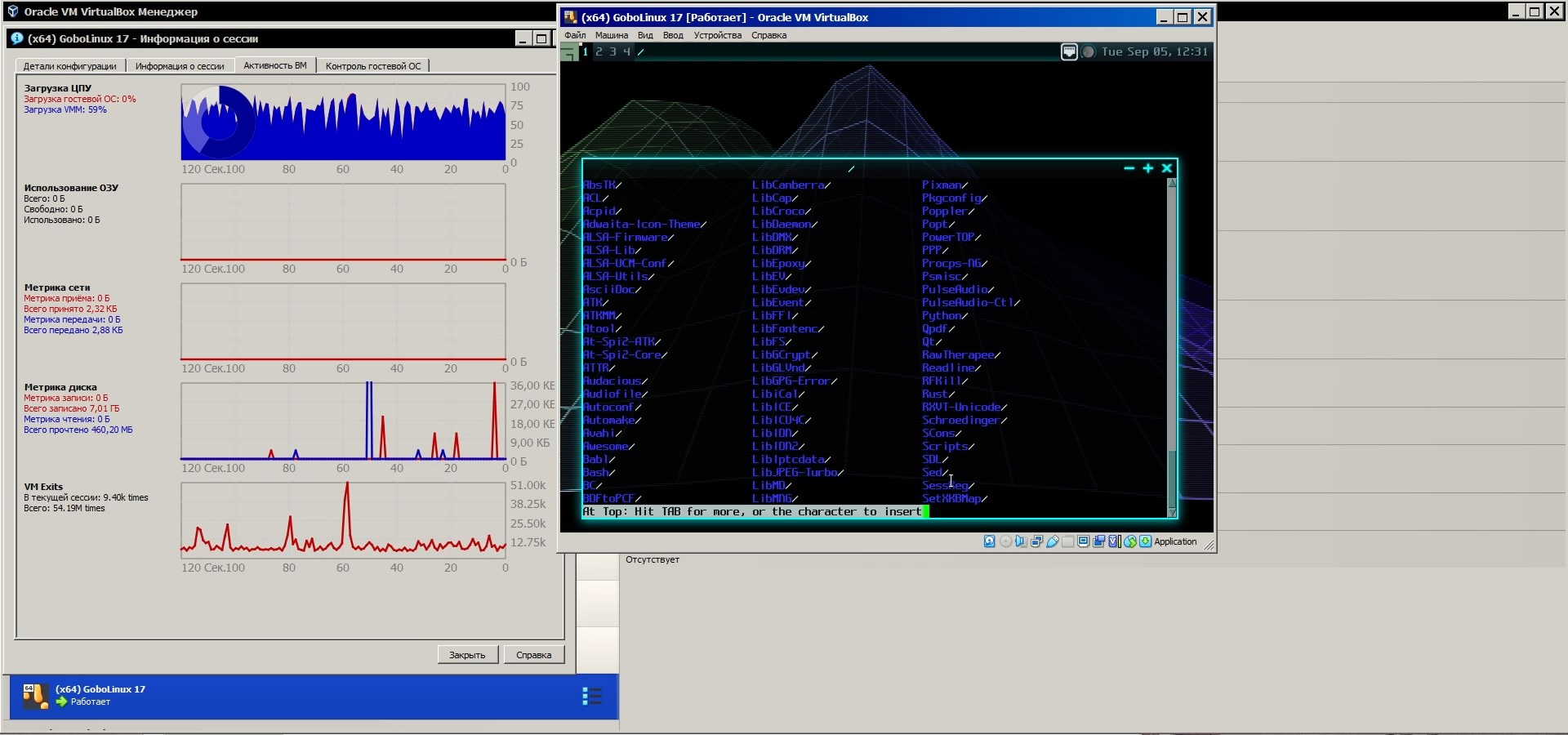This screenshot has height=735, width=1568.
Task: Open the Машина menu
Action: tap(611, 35)
